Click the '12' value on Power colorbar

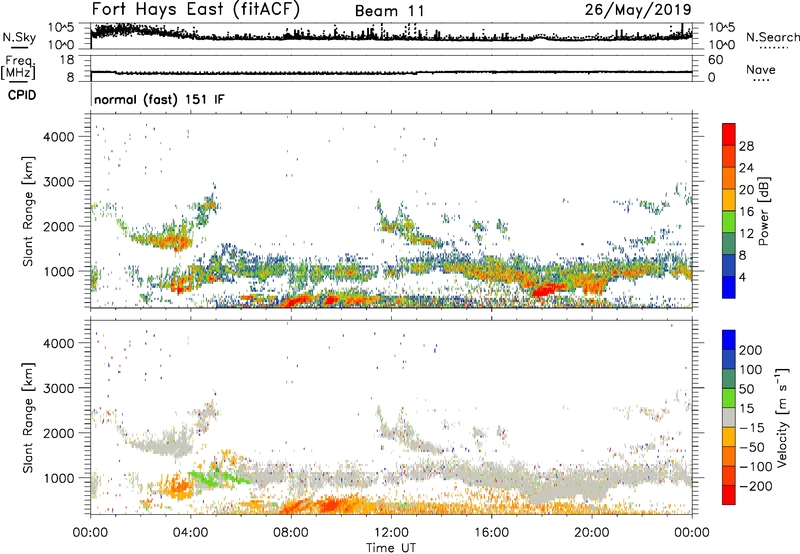[x=746, y=234]
